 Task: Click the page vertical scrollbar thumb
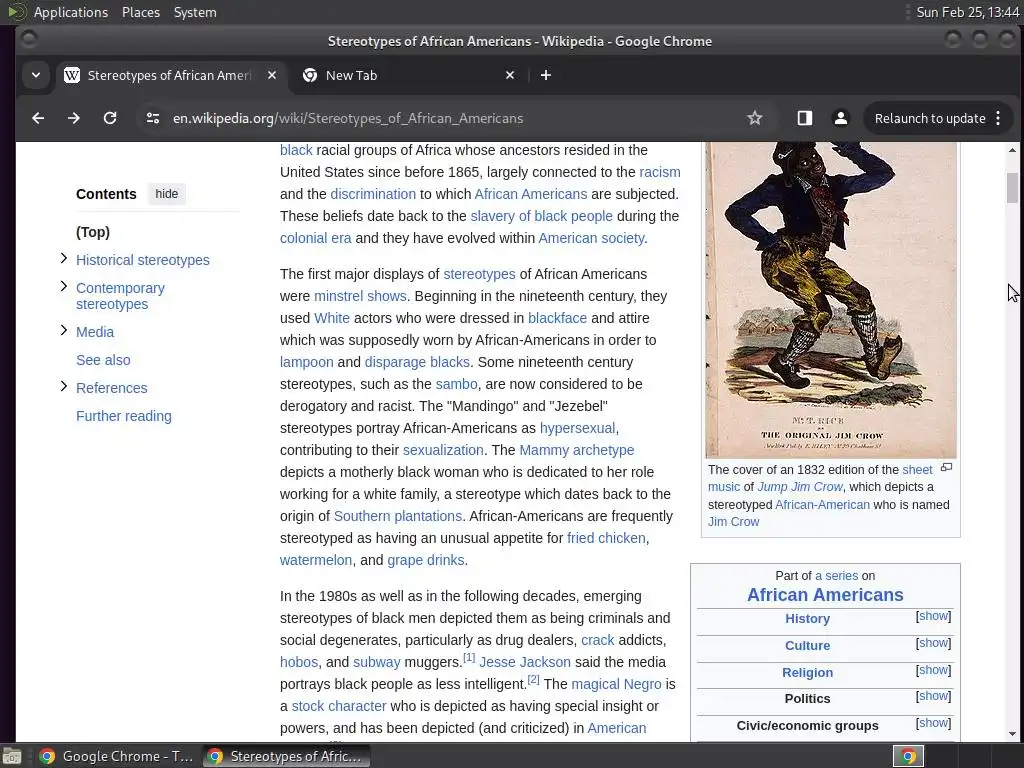click(1012, 188)
